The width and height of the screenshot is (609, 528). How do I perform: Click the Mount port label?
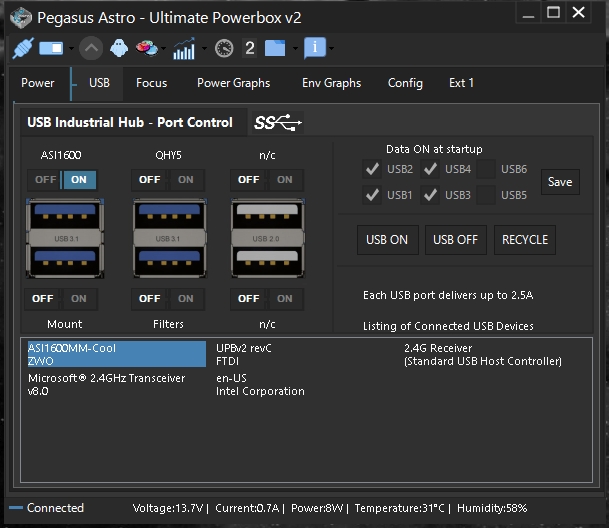tap(64, 324)
